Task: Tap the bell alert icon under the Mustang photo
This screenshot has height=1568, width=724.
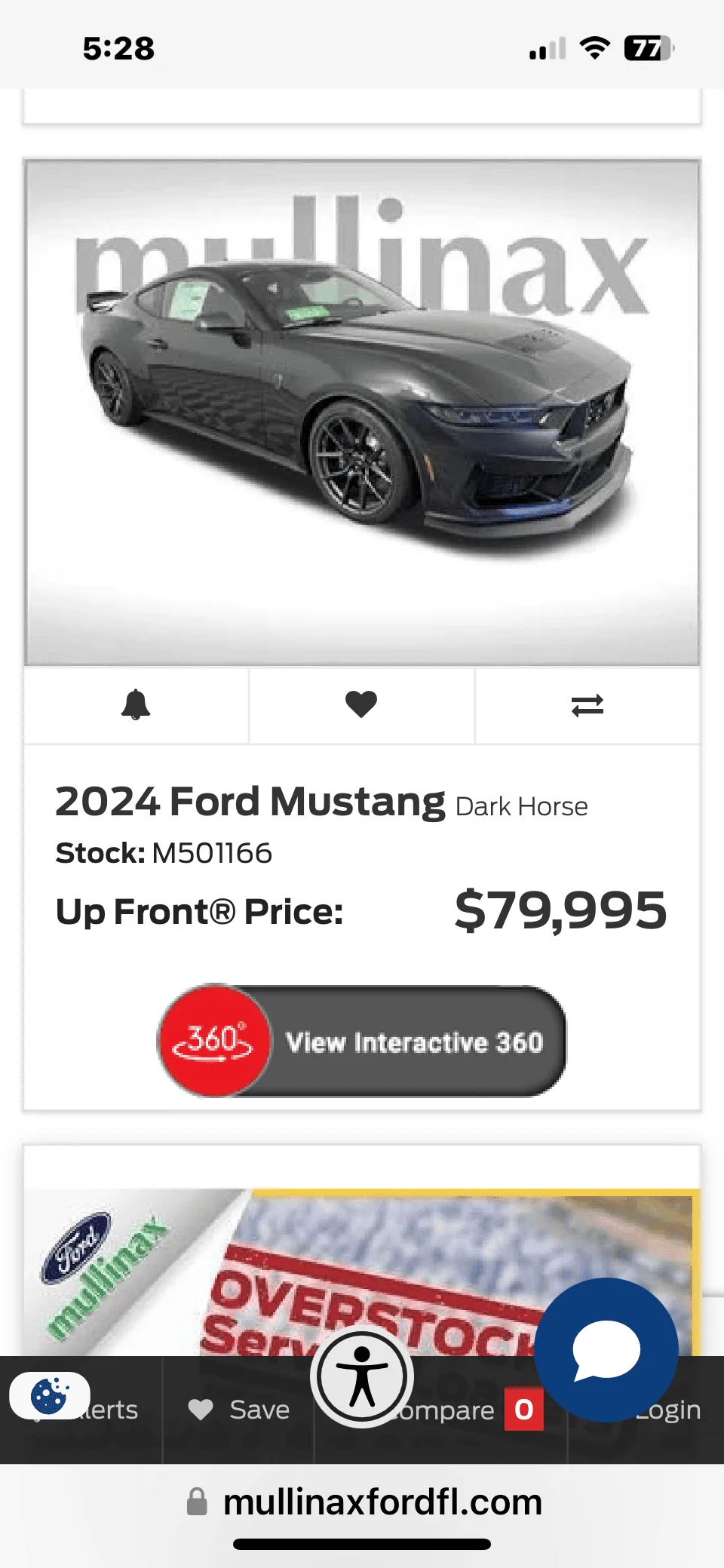Action: 136,705
